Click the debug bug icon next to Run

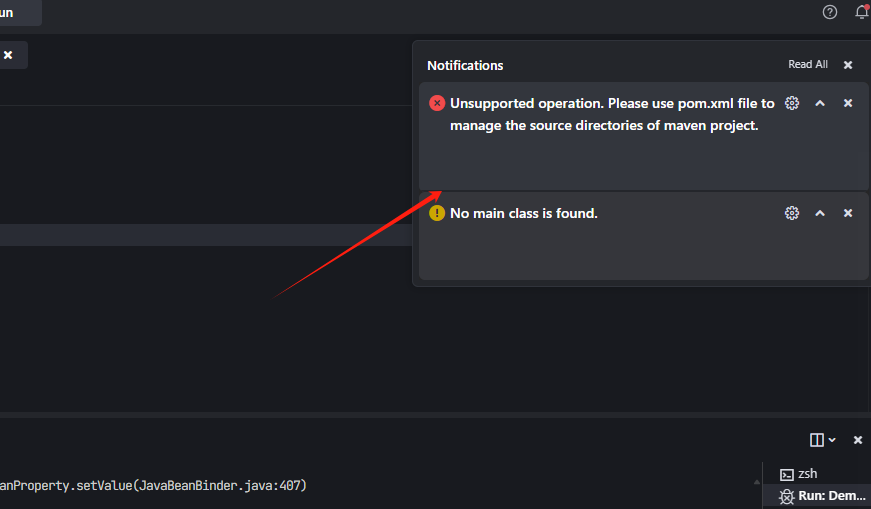786,496
